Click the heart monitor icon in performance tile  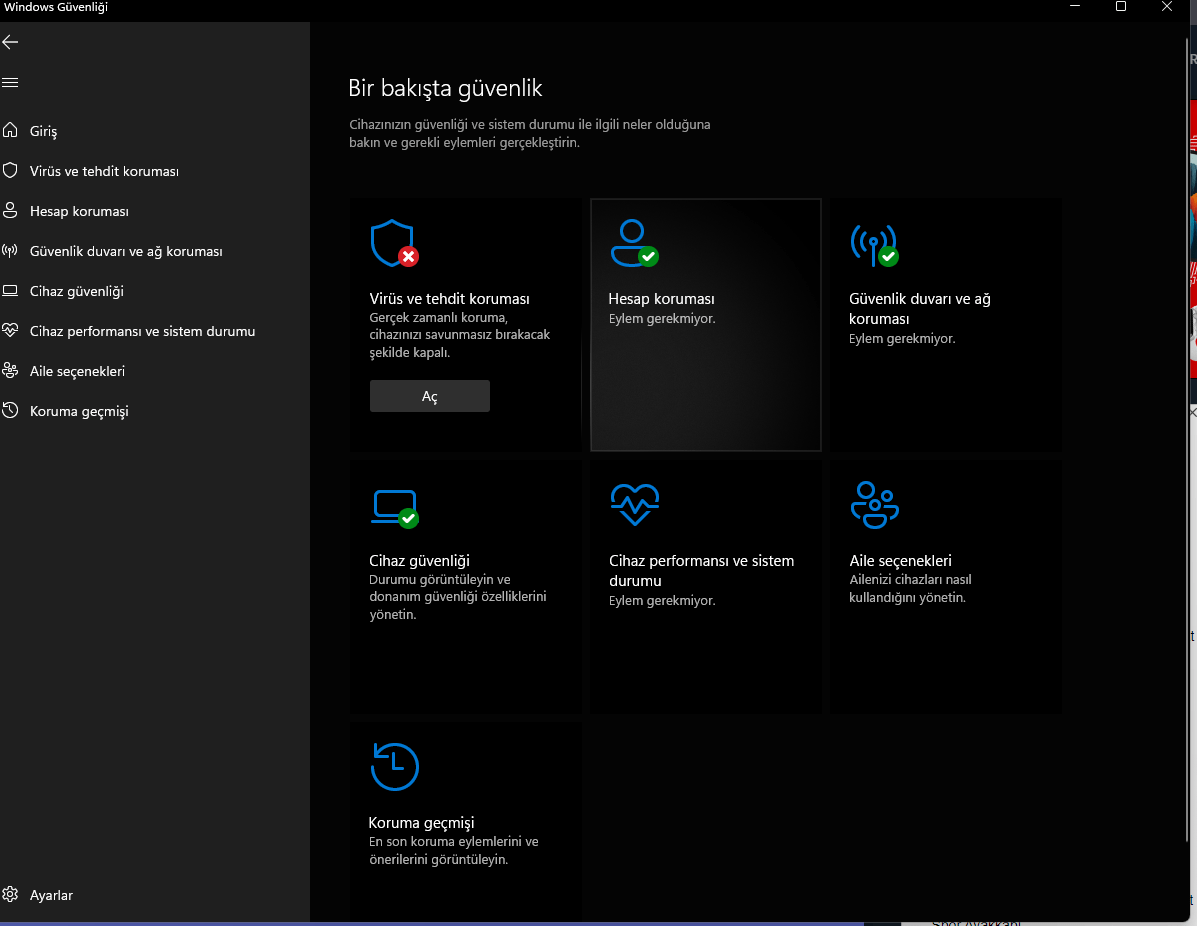(634, 505)
